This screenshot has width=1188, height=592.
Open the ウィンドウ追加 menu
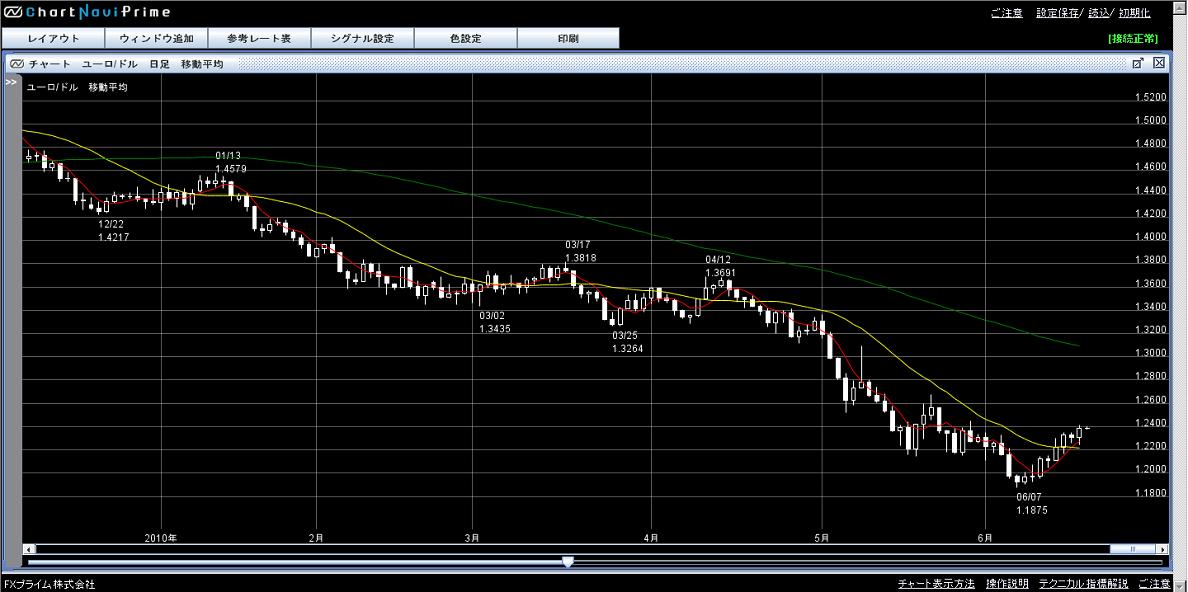tap(156, 38)
